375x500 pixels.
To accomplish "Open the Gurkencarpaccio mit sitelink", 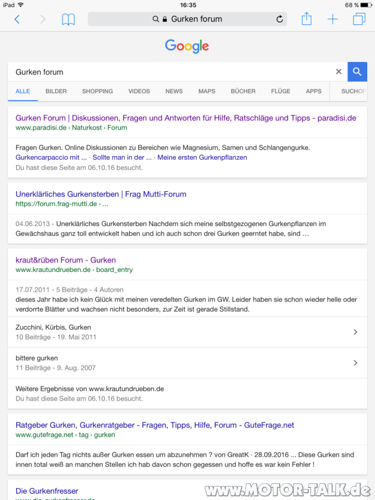I will [51, 157].
